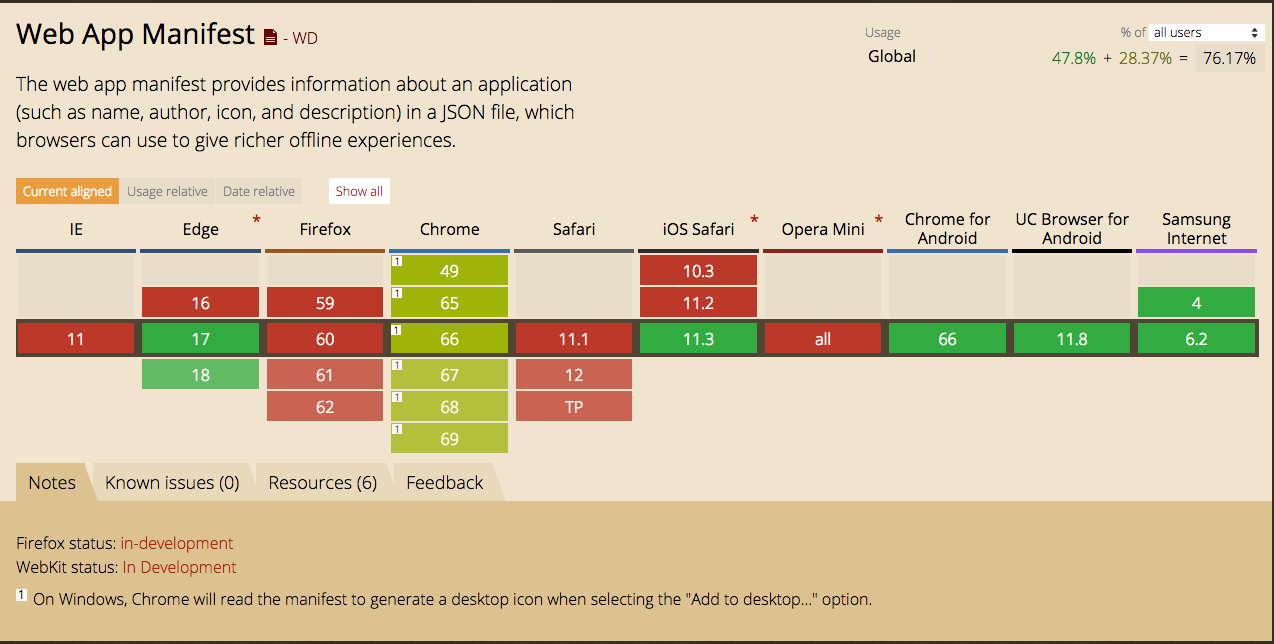1274x644 pixels.
Task: Open the spec document icon beside title
Action: [270, 38]
